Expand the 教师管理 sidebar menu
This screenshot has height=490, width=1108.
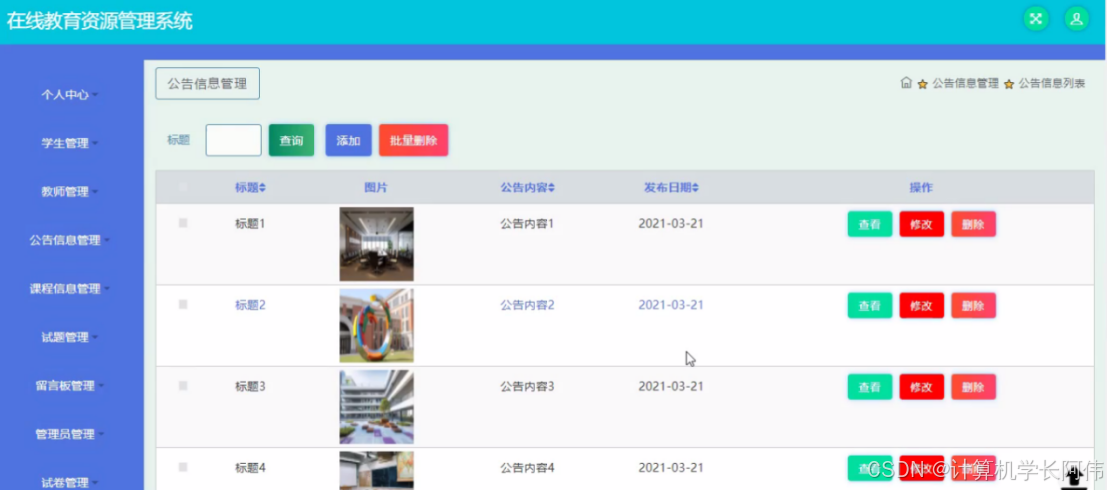click(x=69, y=192)
